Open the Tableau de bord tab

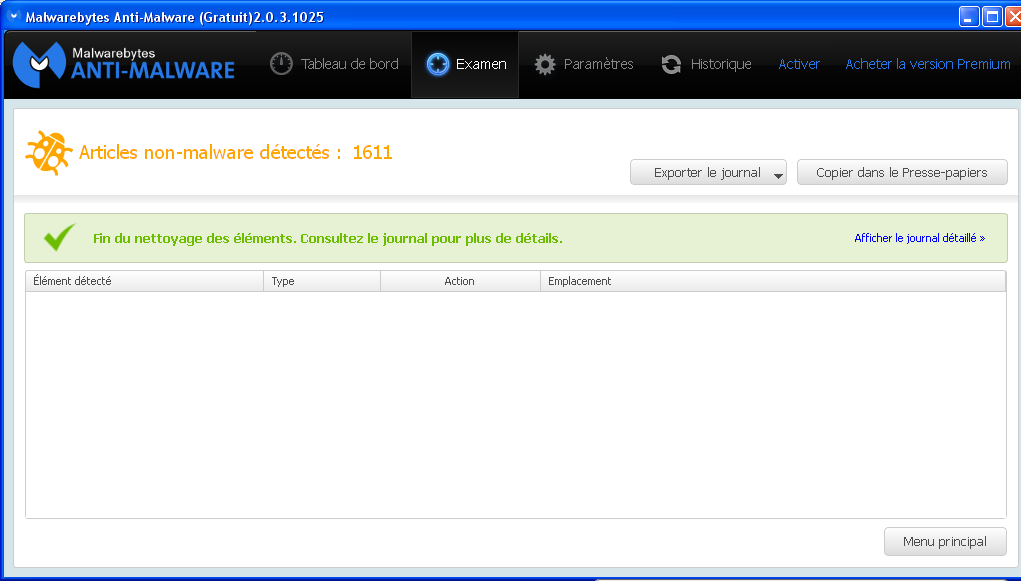334,64
